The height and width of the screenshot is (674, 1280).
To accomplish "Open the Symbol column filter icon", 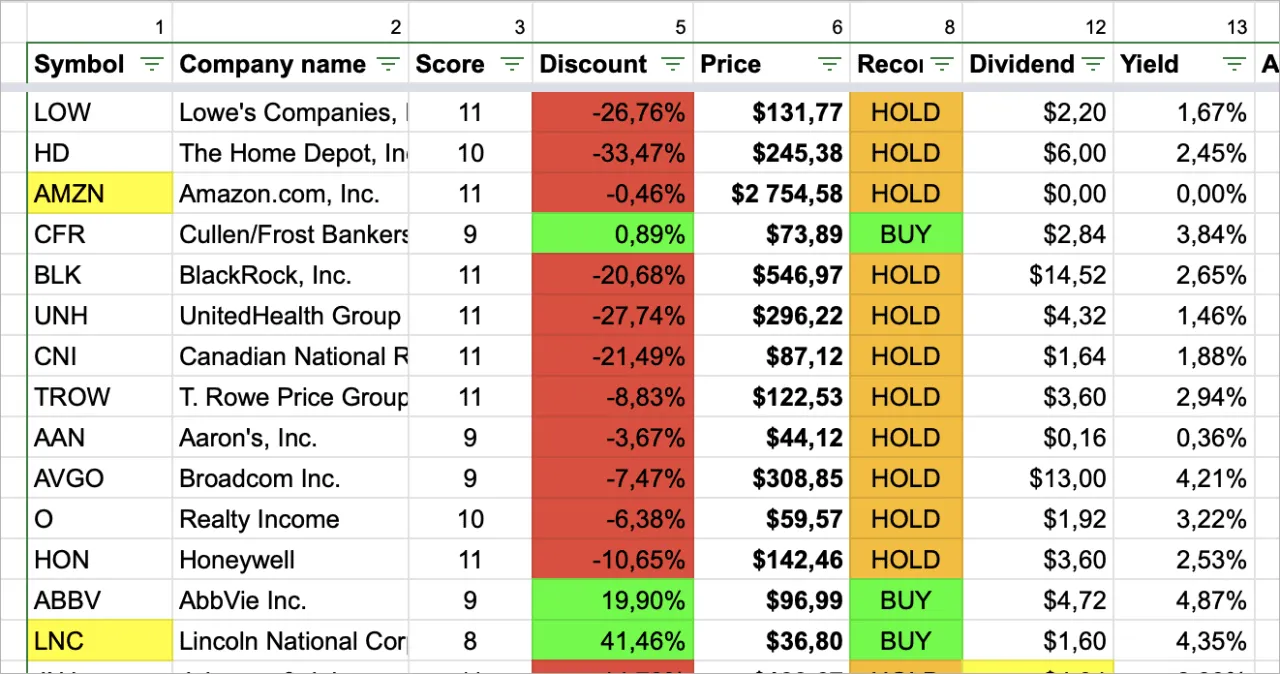I will [151, 65].
